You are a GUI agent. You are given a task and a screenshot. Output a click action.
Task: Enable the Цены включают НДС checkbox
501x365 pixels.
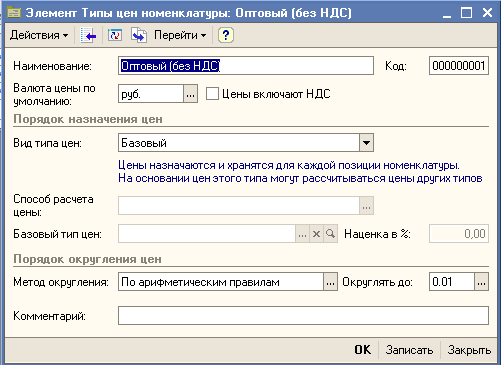pyautogui.click(x=212, y=94)
